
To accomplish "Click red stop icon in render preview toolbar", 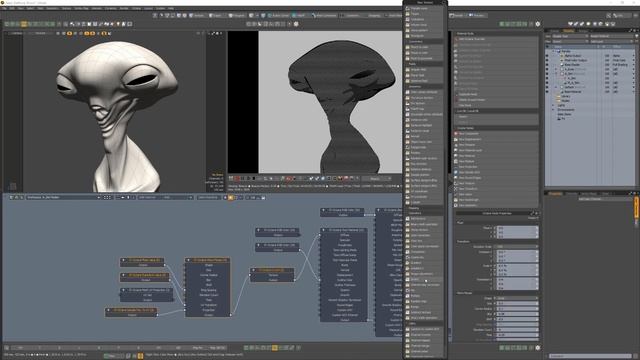I will click(237, 179).
